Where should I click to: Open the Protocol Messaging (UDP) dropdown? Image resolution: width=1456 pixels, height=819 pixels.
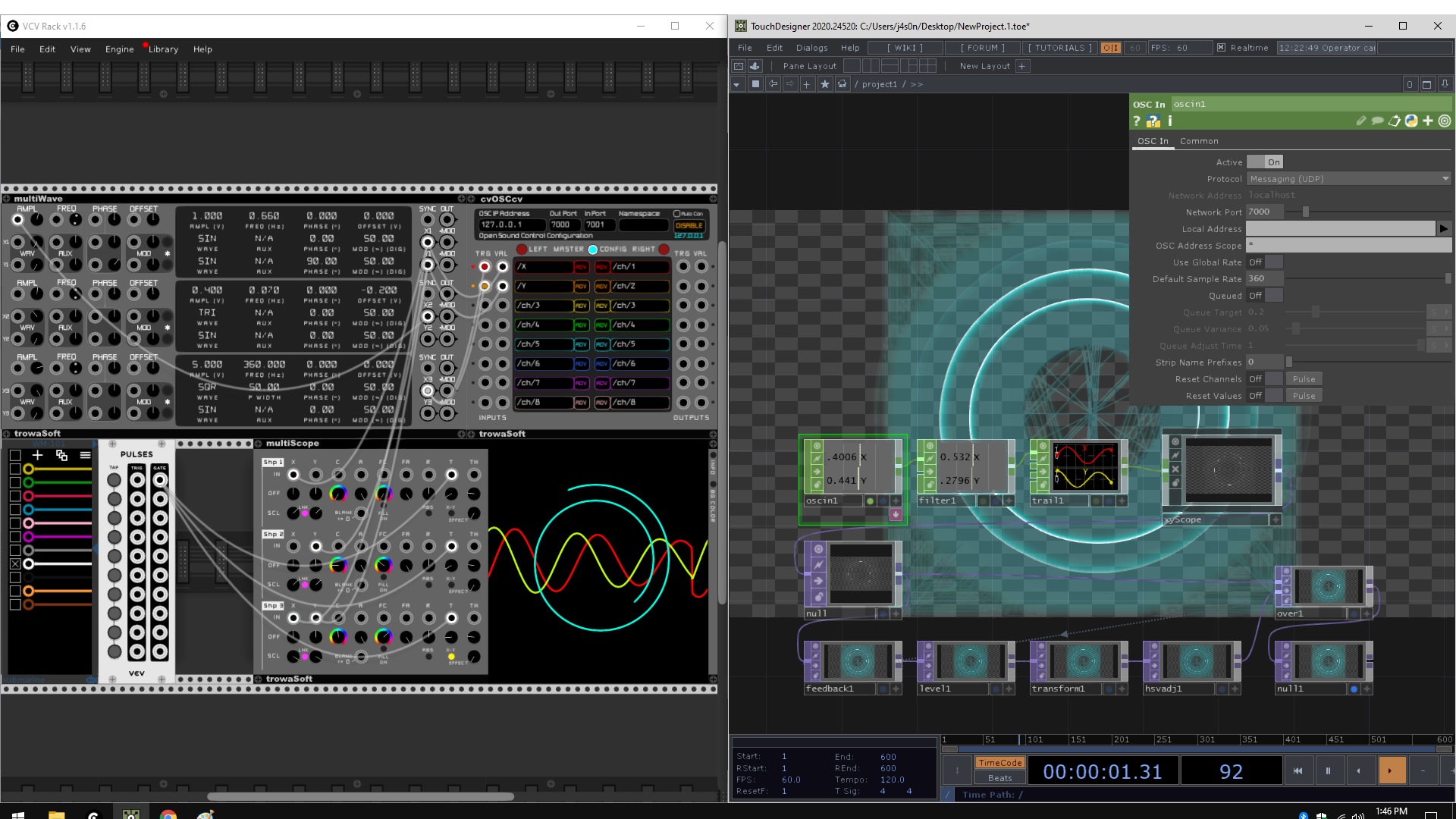[1348, 179]
